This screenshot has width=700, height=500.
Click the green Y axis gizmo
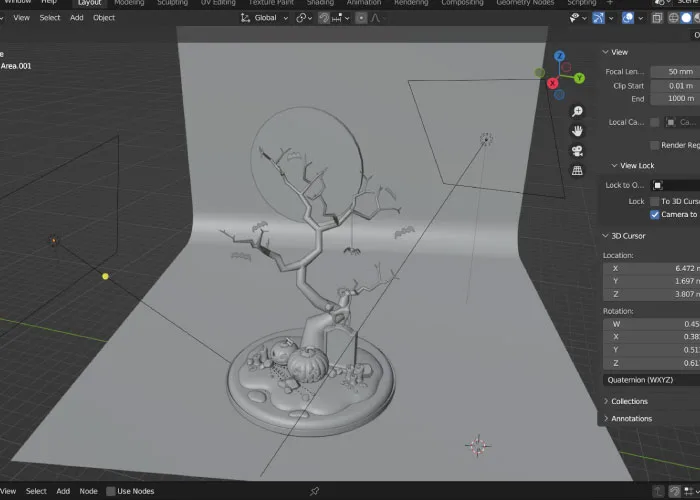tap(579, 78)
